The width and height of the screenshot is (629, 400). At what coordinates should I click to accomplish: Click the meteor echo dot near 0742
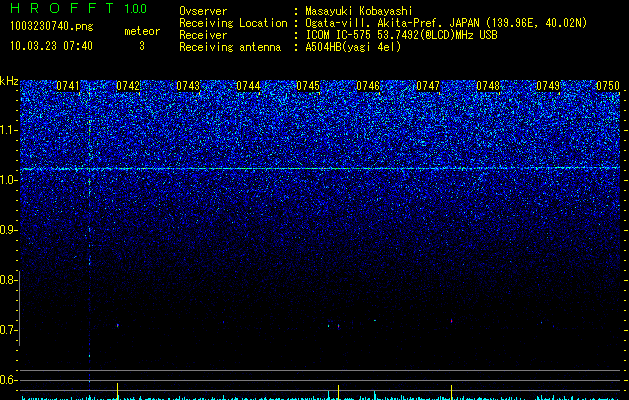(x=118, y=325)
